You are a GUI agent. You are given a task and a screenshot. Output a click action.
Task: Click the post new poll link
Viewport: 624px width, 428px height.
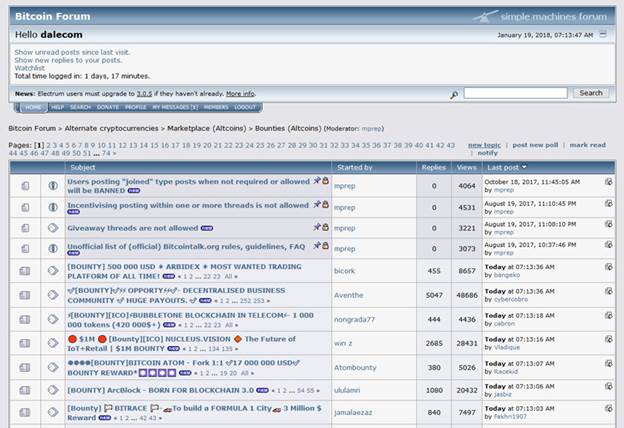[x=535, y=145]
